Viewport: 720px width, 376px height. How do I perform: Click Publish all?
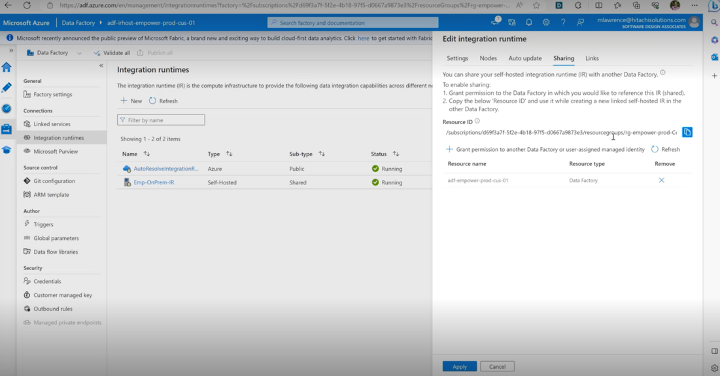155,53
